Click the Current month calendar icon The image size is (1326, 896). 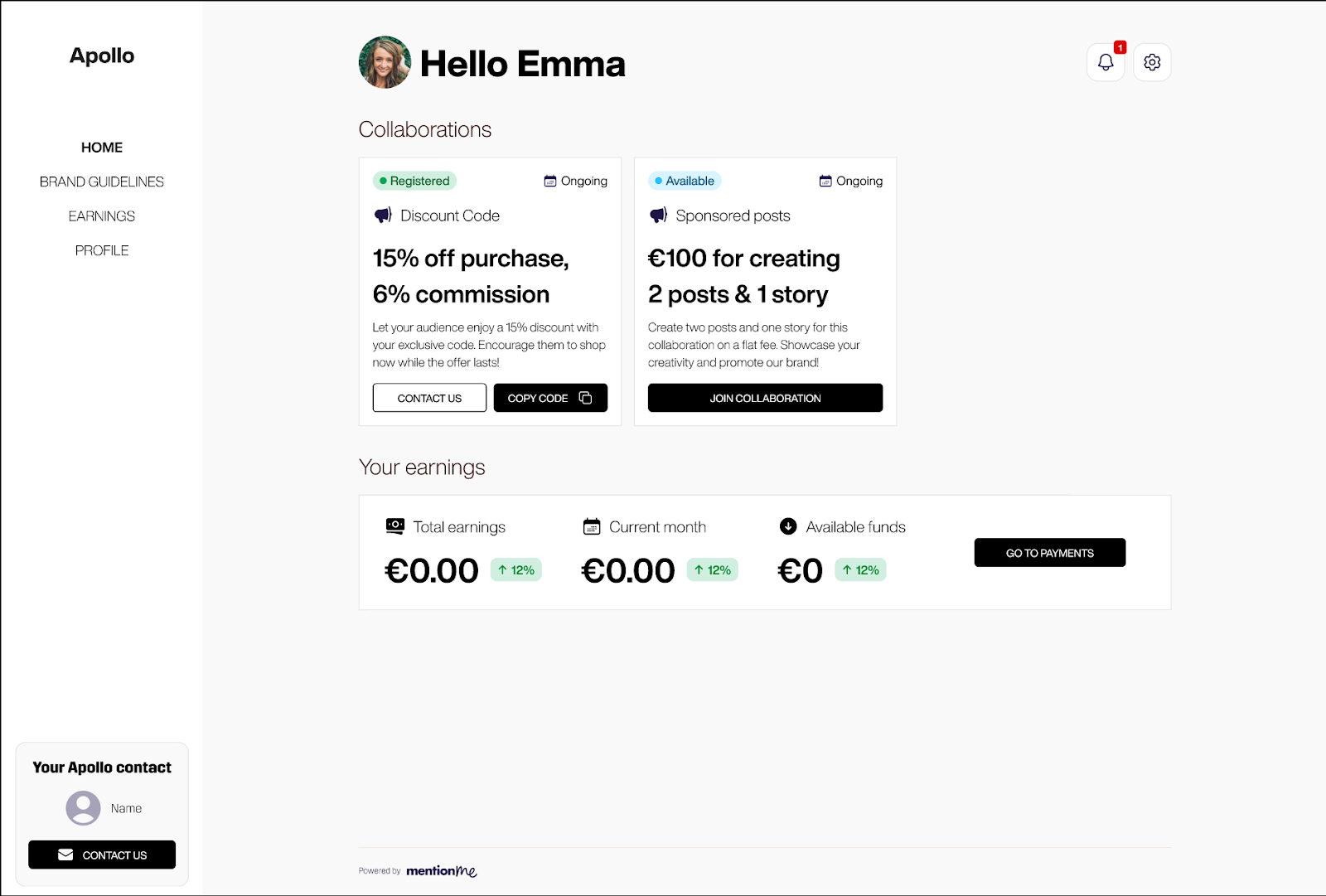(x=591, y=525)
